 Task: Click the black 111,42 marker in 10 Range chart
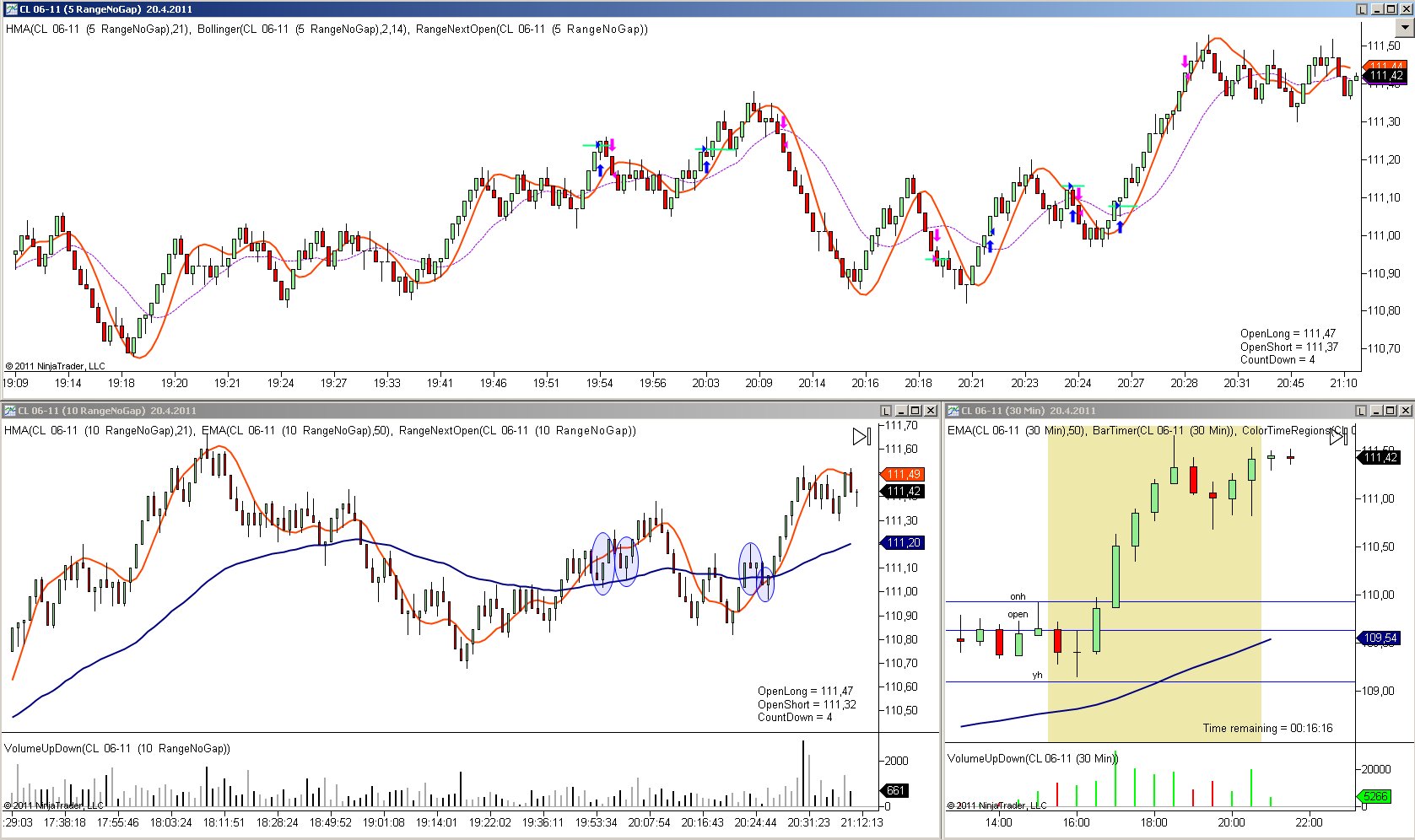pyautogui.click(x=903, y=491)
